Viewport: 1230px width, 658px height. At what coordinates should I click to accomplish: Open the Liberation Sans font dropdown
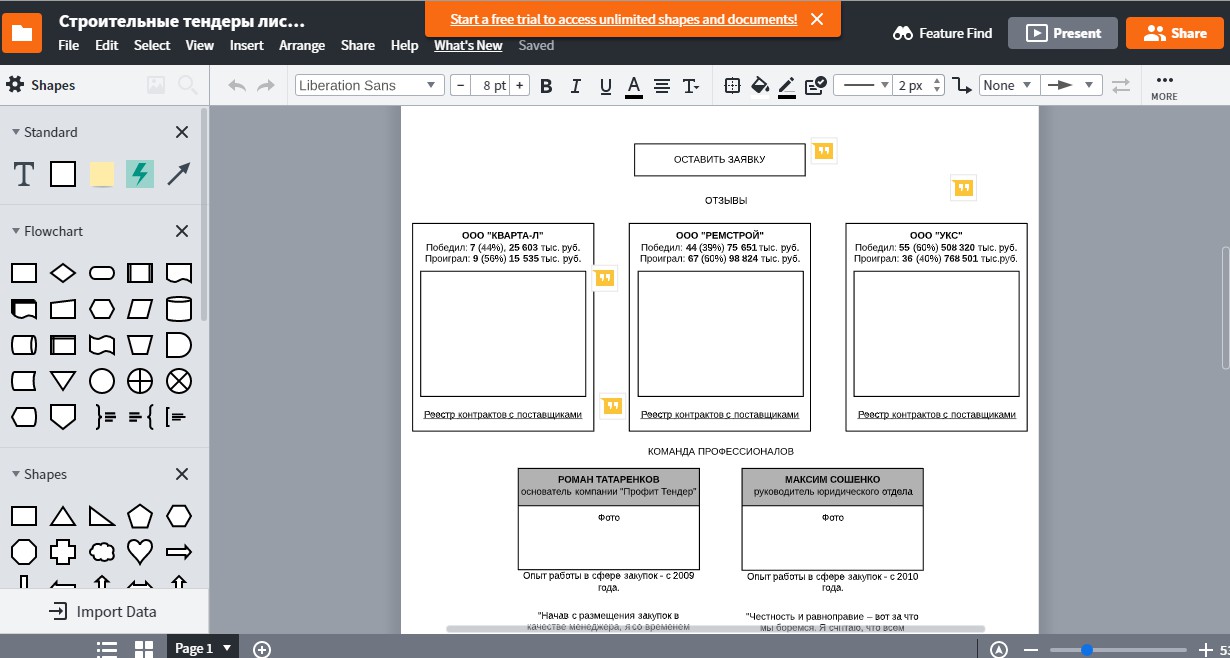tap(369, 85)
